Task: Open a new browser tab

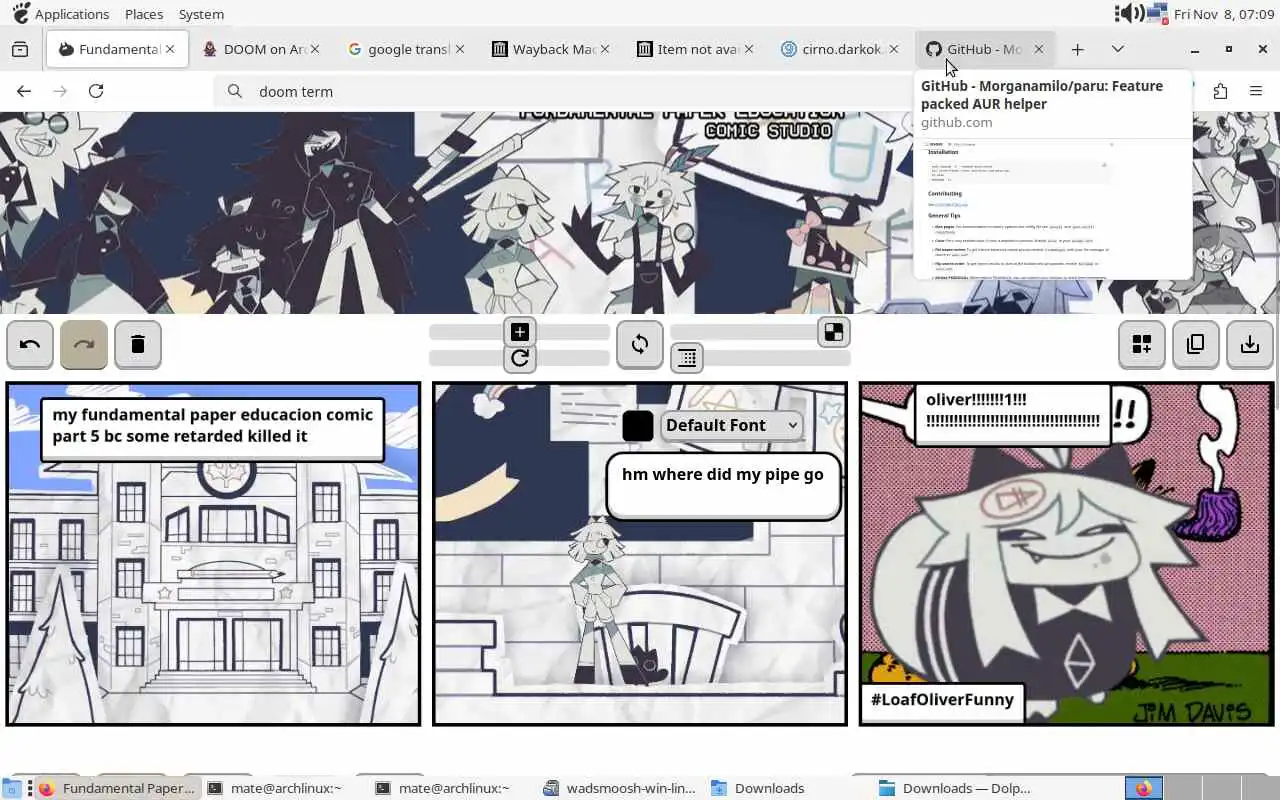Action: tap(1077, 49)
